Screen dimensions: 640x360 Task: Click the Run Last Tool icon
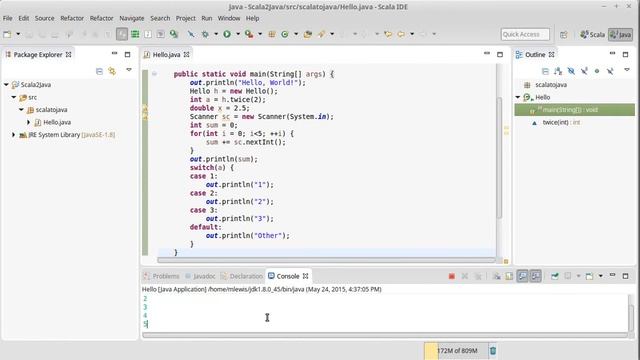coord(249,34)
